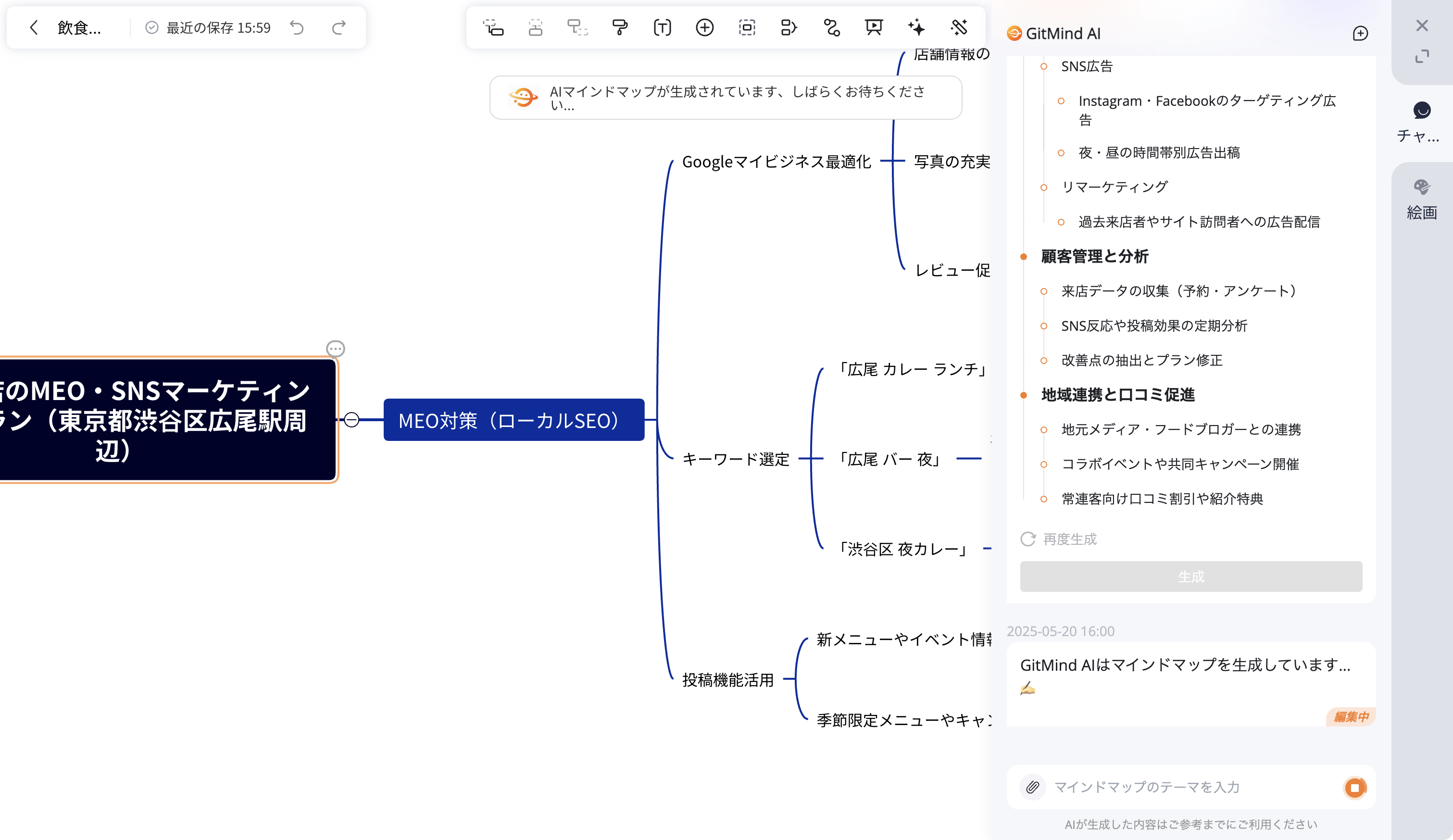Select the paint format brush tool

click(619, 27)
